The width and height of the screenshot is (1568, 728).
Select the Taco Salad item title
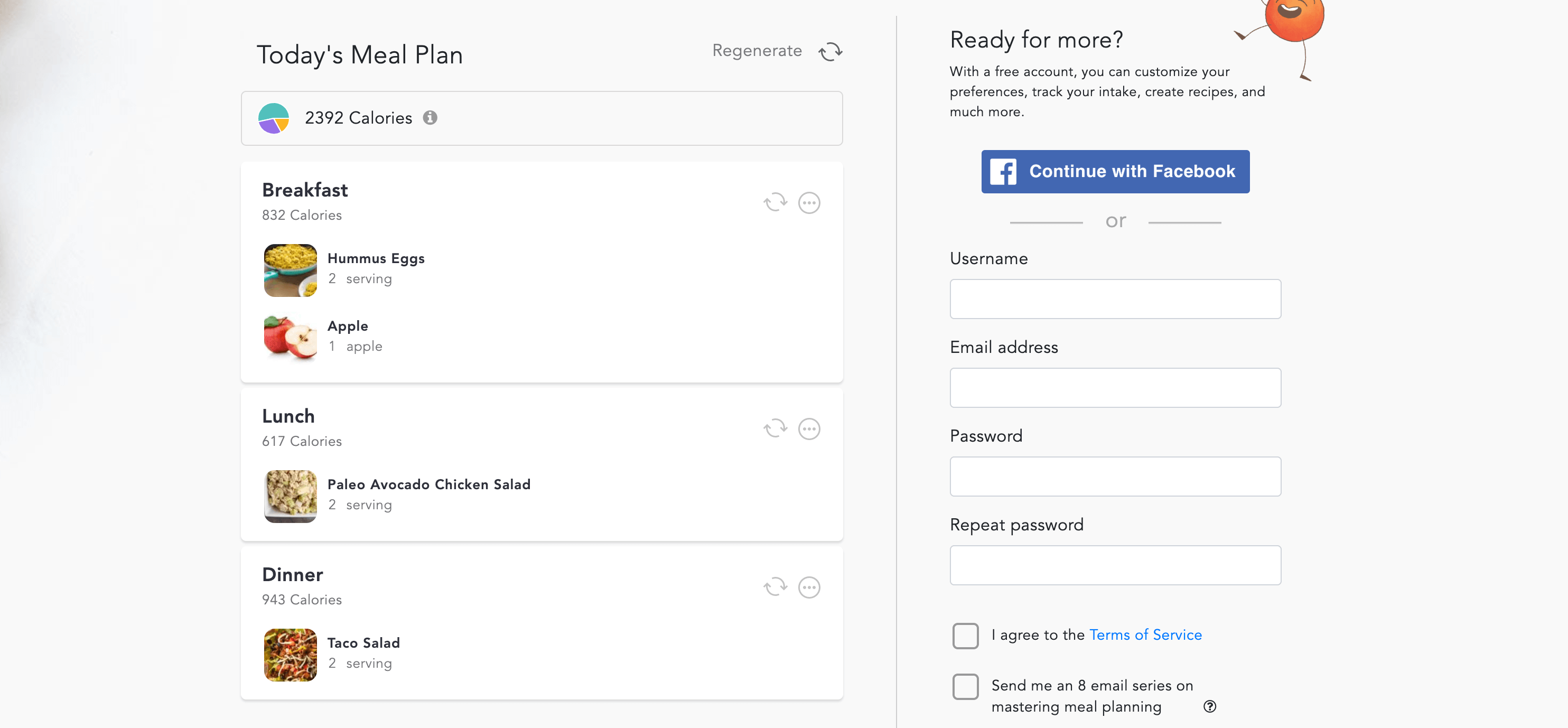click(x=363, y=643)
